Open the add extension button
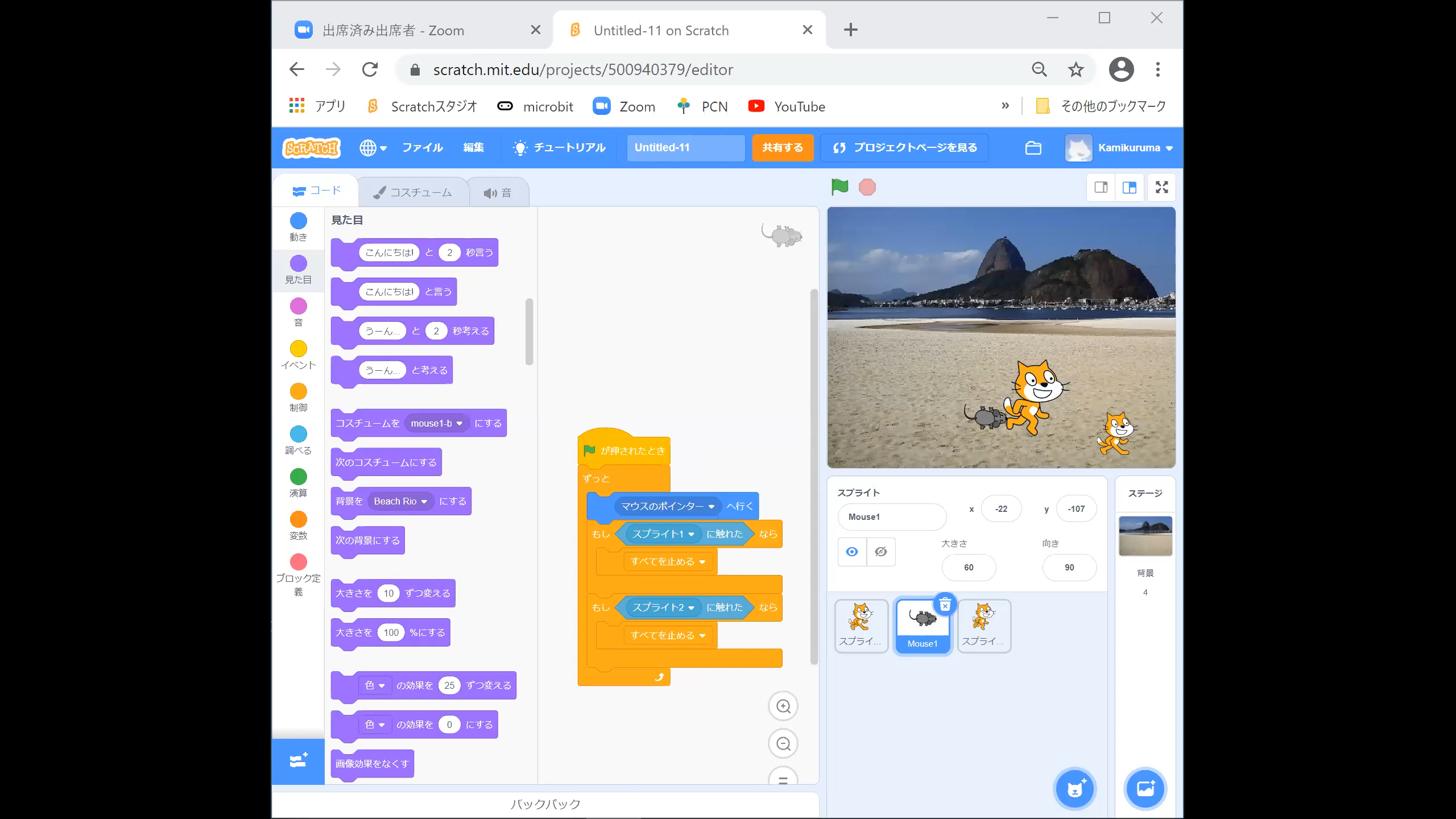 tap(298, 761)
